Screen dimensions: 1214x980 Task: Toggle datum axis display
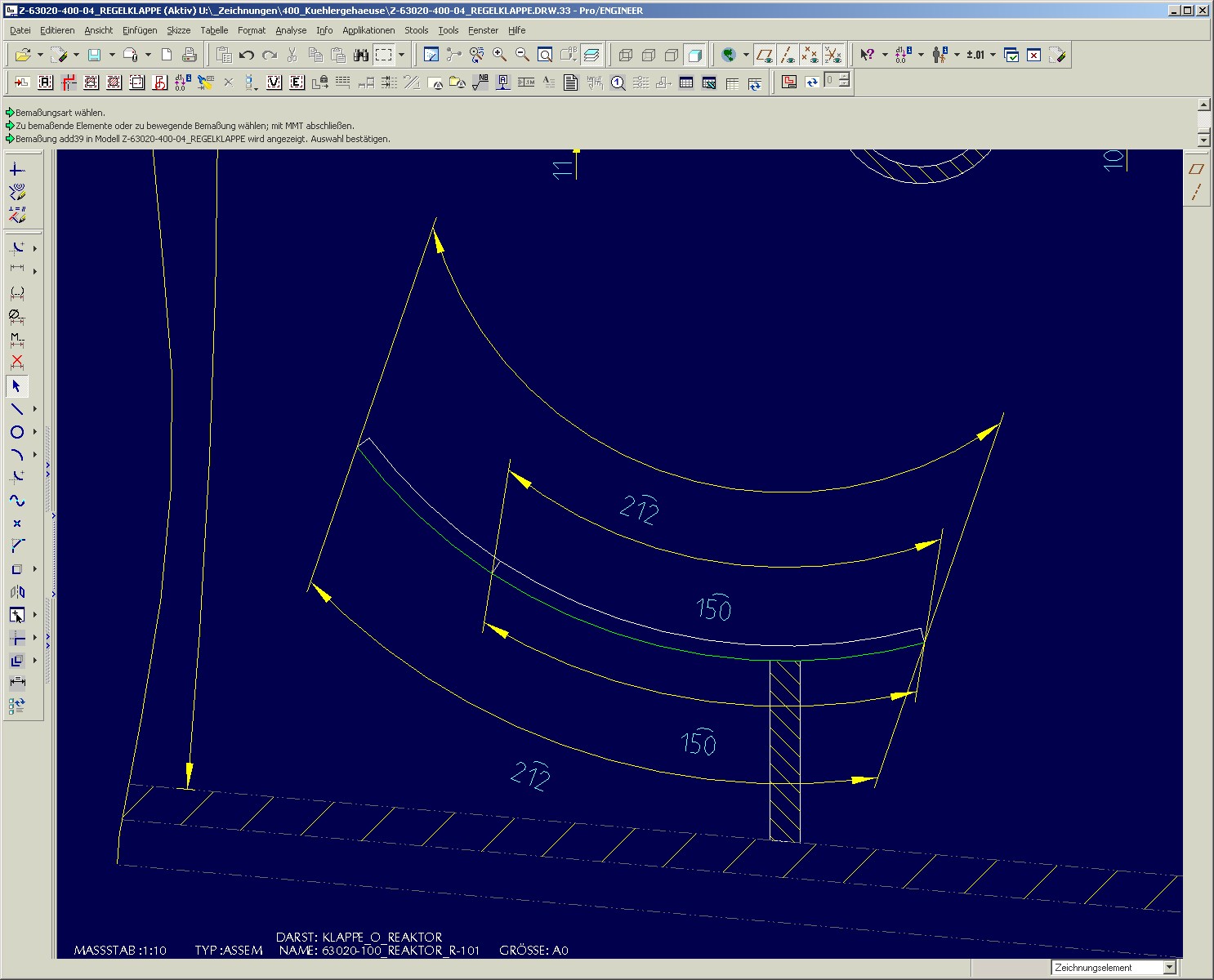pyautogui.click(x=789, y=55)
